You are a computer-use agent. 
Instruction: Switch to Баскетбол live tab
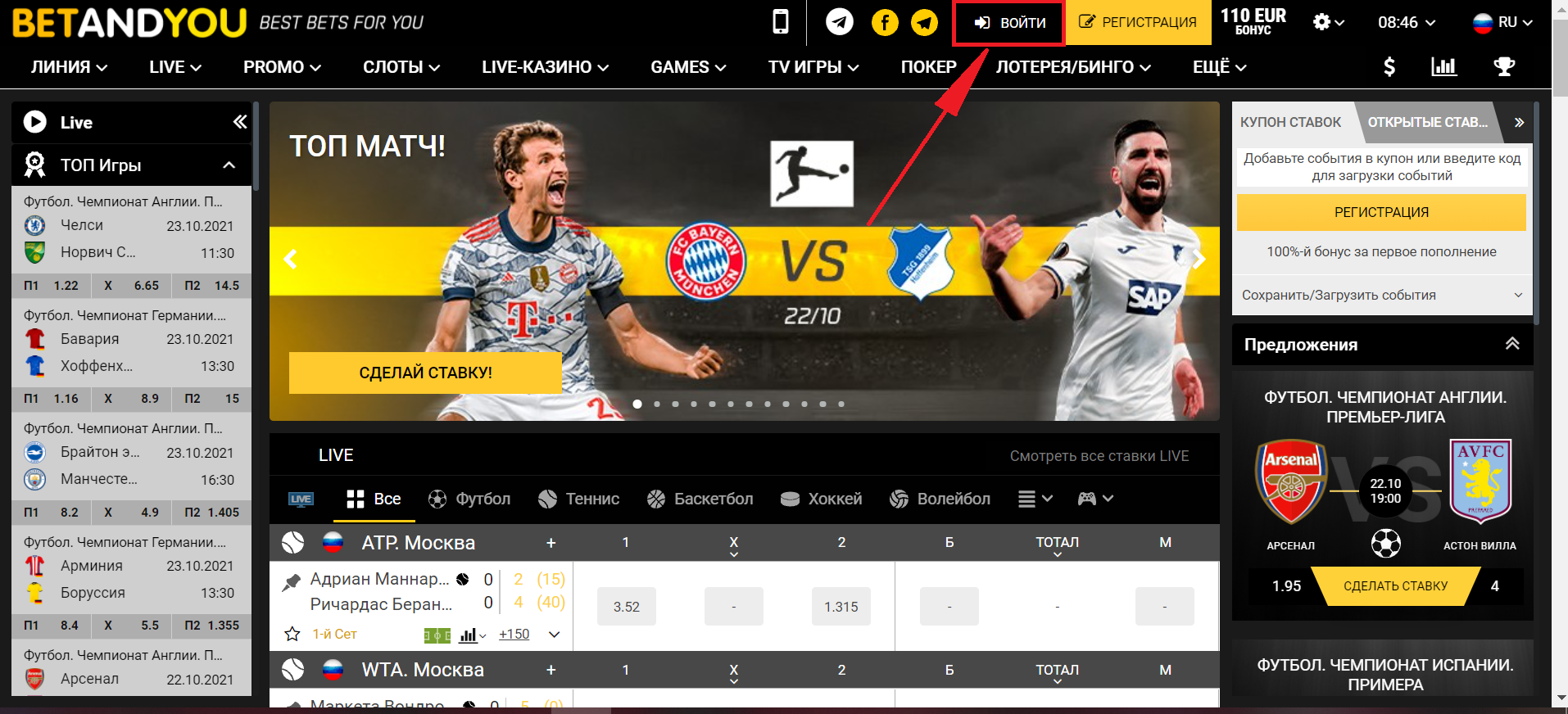(x=700, y=499)
